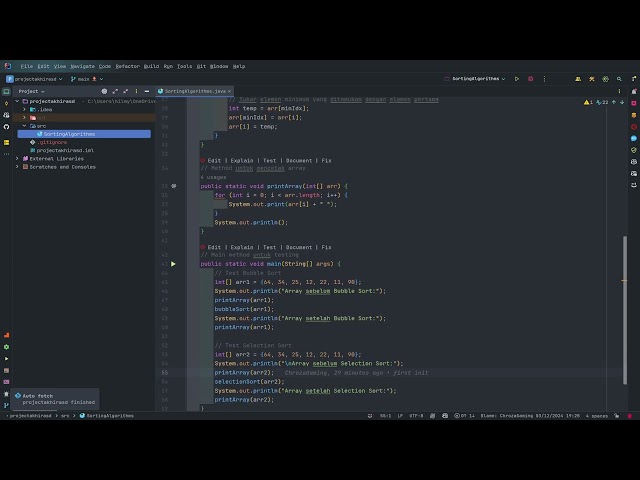This screenshot has height=480, width=640.
Task: Open Search Everywhere magnifier
Action: pyautogui.click(x=619, y=79)
